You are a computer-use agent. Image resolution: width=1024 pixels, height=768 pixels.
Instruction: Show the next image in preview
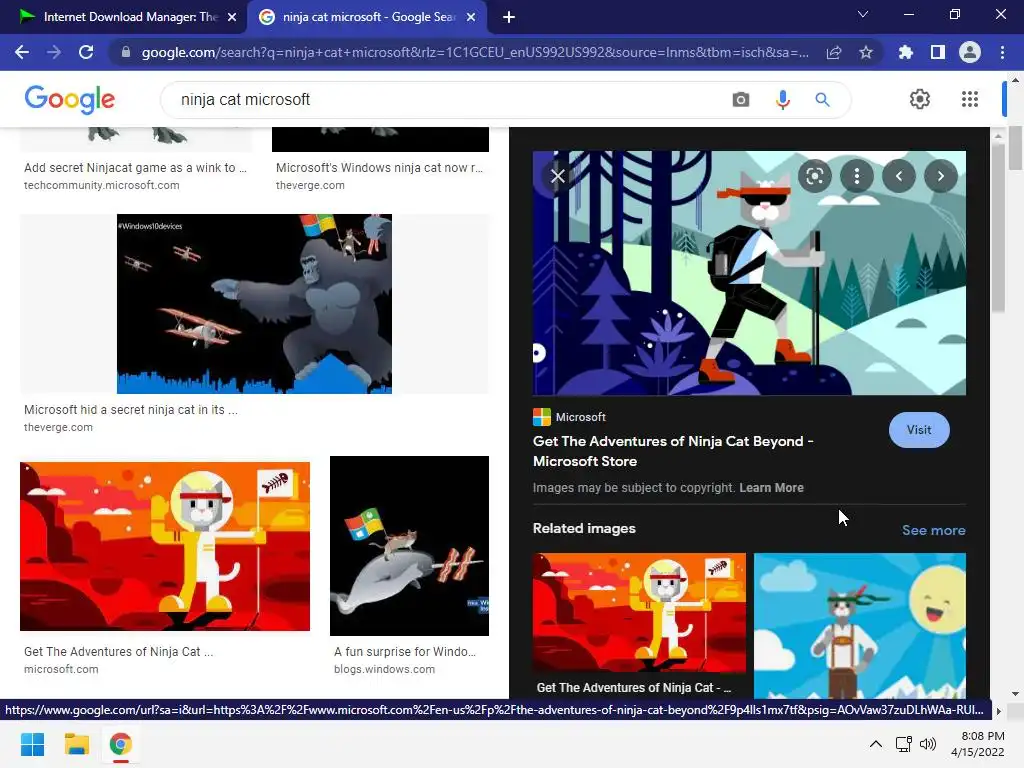click(x=941, y=176)
